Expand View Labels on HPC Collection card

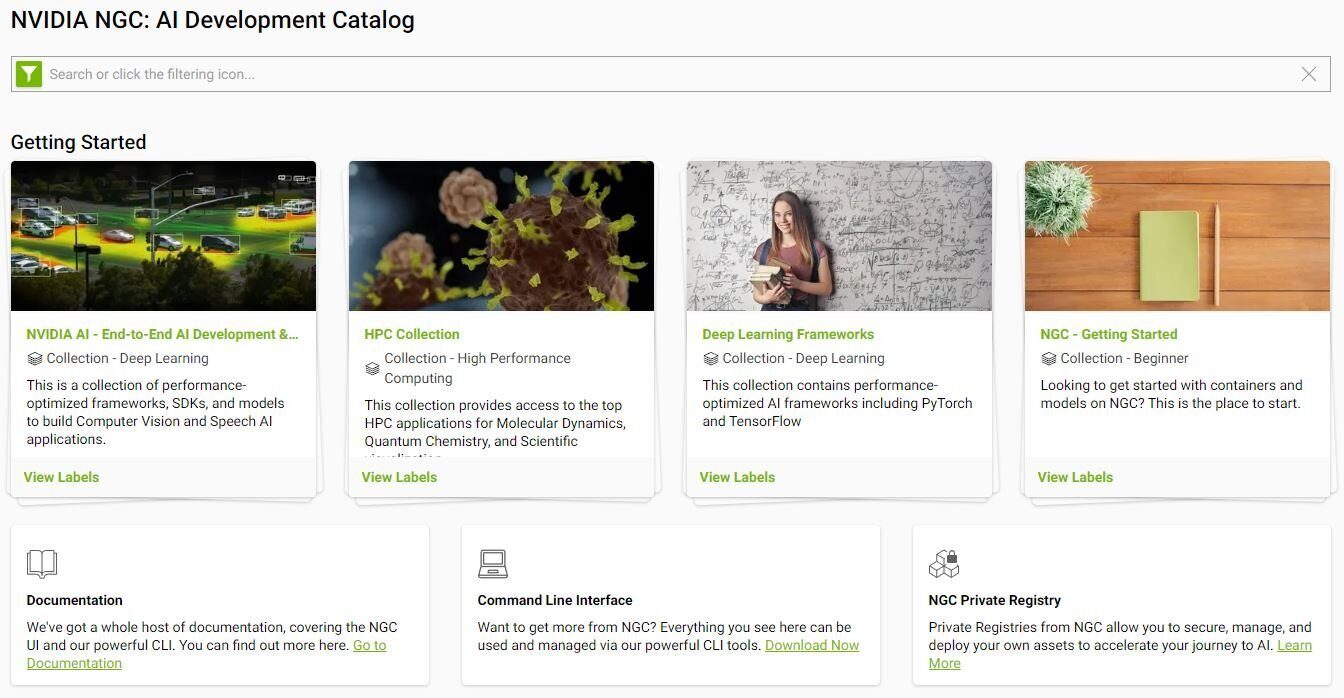tap(399, 477)
